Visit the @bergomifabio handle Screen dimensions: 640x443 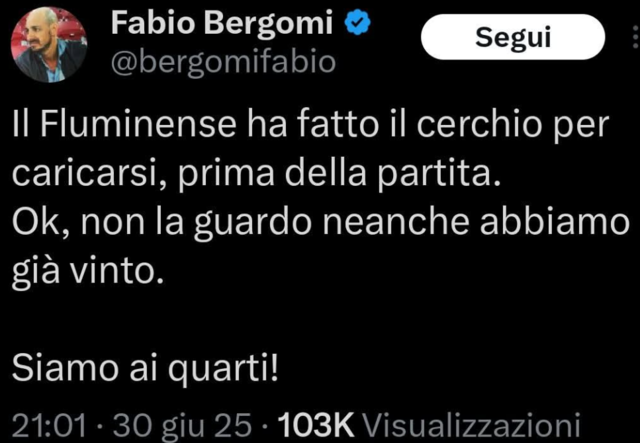(x=223, y=62)
